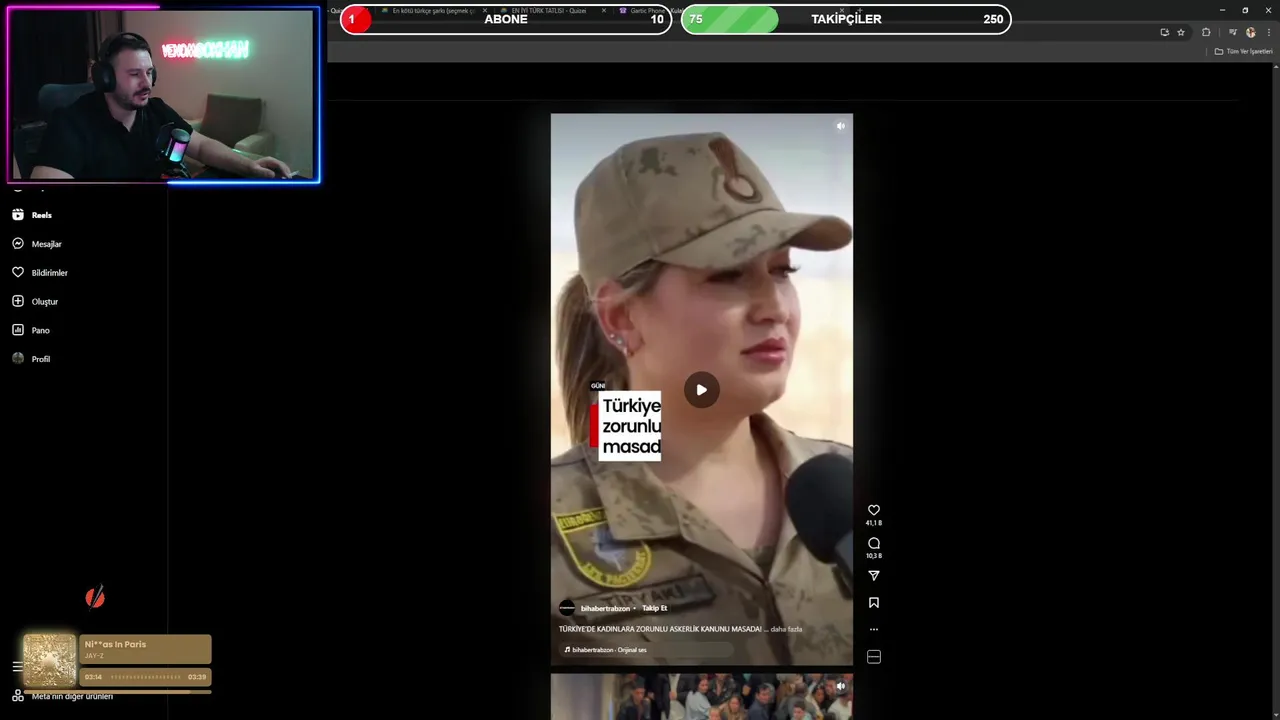1280x720 pixels.
Task: Switch to the 'EN İYİ TÜRK TATLISI - Quizei' tab
Action: pyautogui.click(x=548, y=11)
